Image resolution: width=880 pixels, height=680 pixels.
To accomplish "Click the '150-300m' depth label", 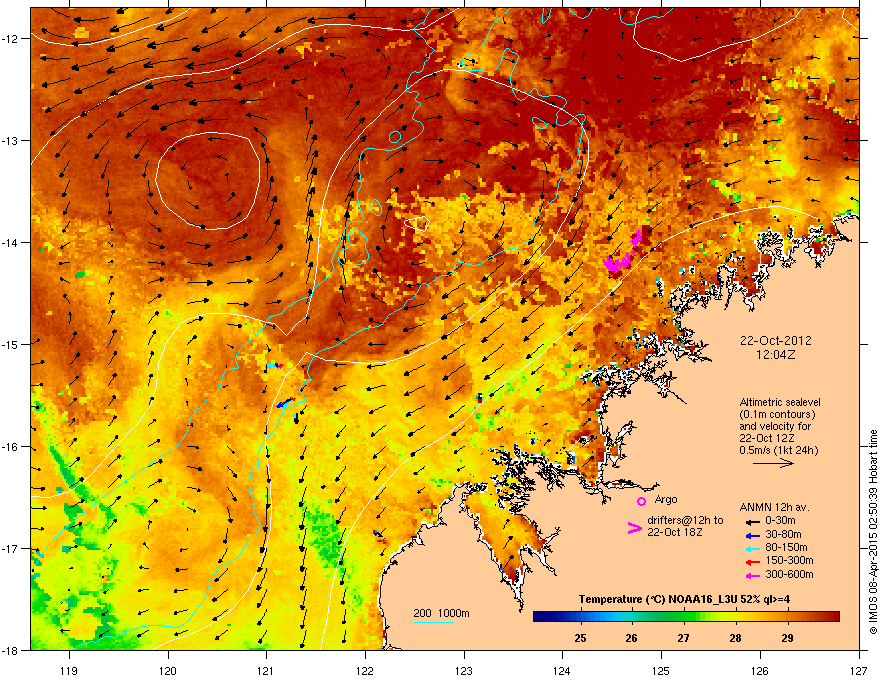I will click(789, 560).
